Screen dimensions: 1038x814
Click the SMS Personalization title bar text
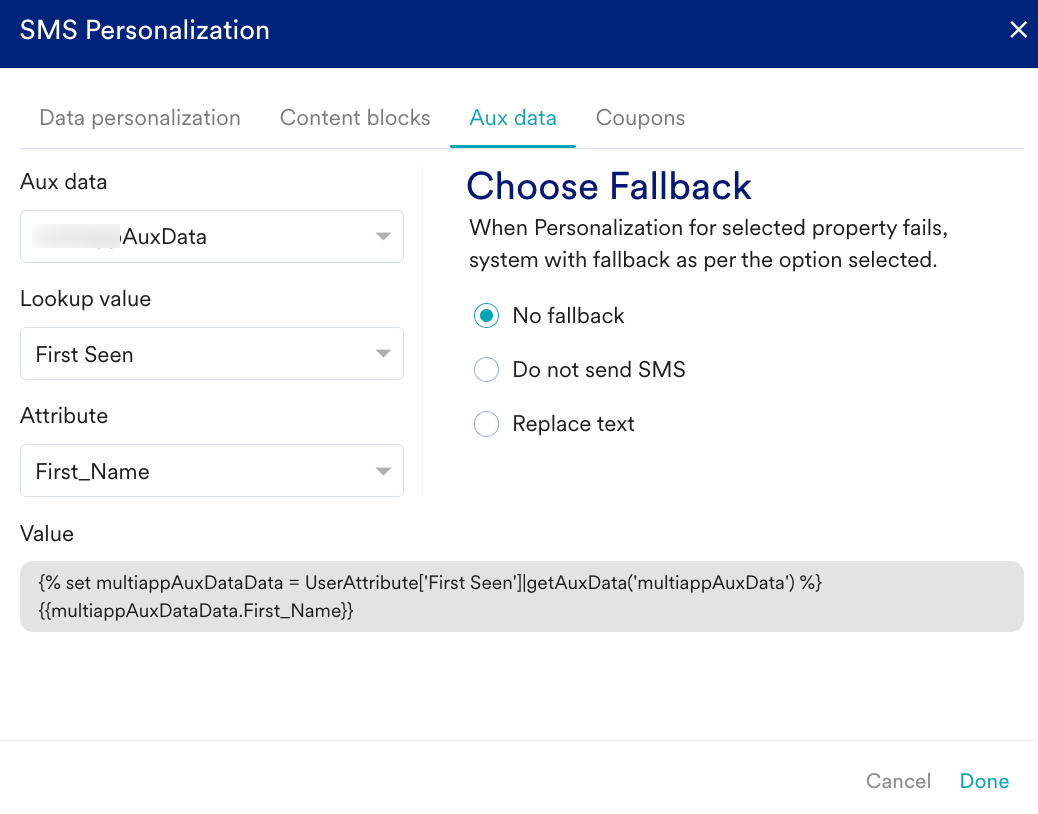pyautogui.click(x=145, y=30)
